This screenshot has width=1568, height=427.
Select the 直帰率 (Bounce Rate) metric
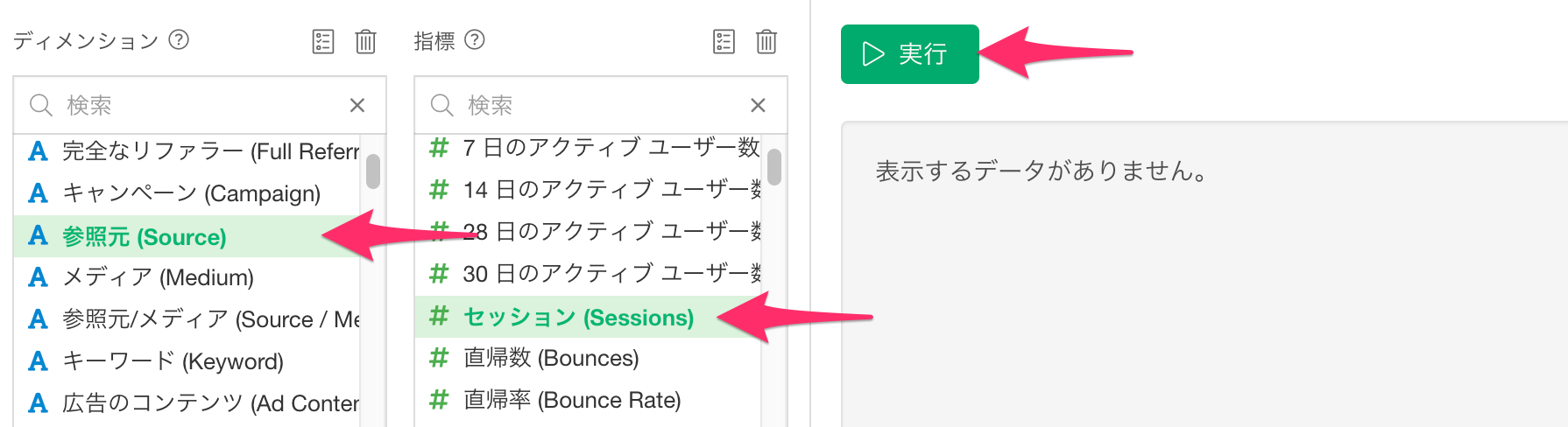(x=588, y=400)
